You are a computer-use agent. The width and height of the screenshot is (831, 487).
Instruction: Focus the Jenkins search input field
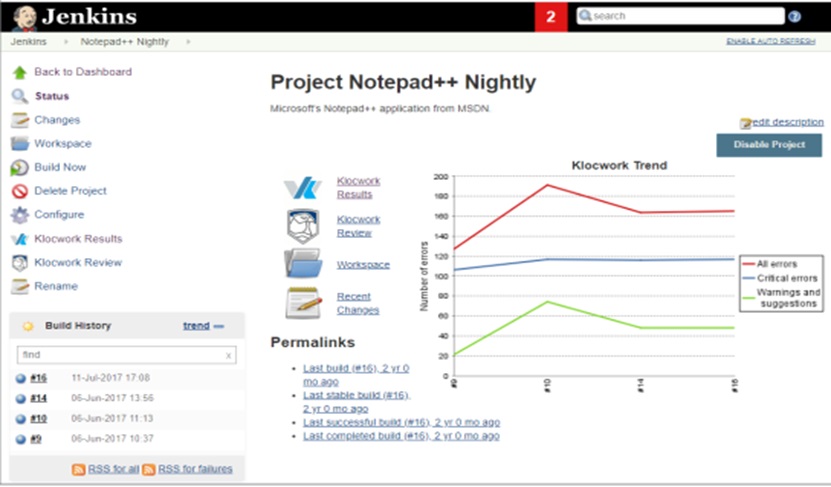680,16
